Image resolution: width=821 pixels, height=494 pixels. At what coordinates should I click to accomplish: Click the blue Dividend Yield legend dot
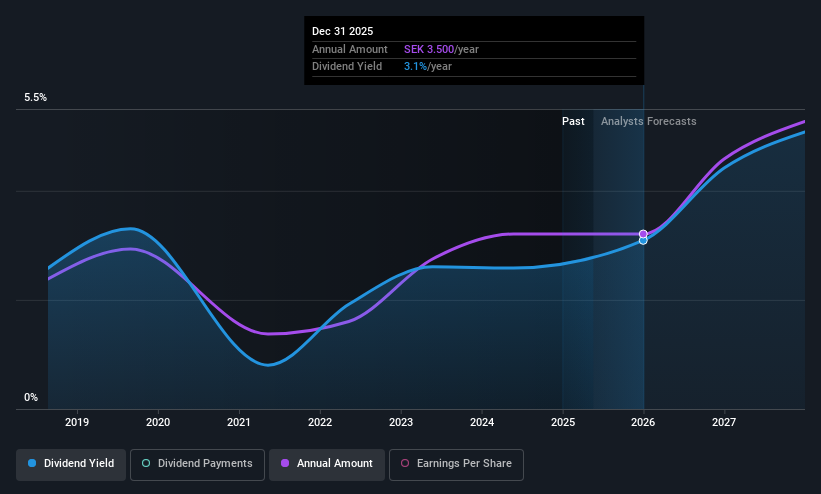click(32, 463)
